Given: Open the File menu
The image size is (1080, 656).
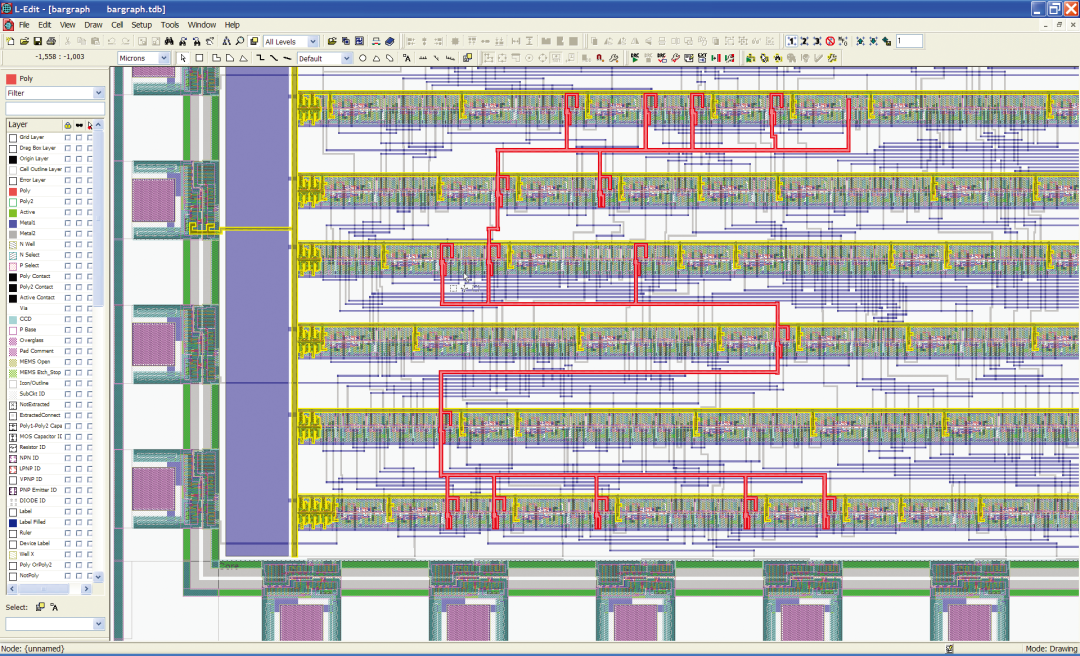Looking at the screenshot, I should click(24, 25).
